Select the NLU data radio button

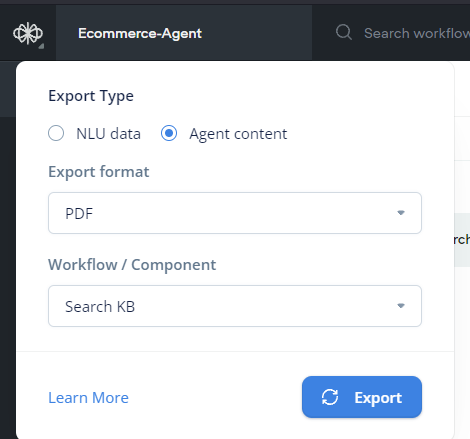56,133
